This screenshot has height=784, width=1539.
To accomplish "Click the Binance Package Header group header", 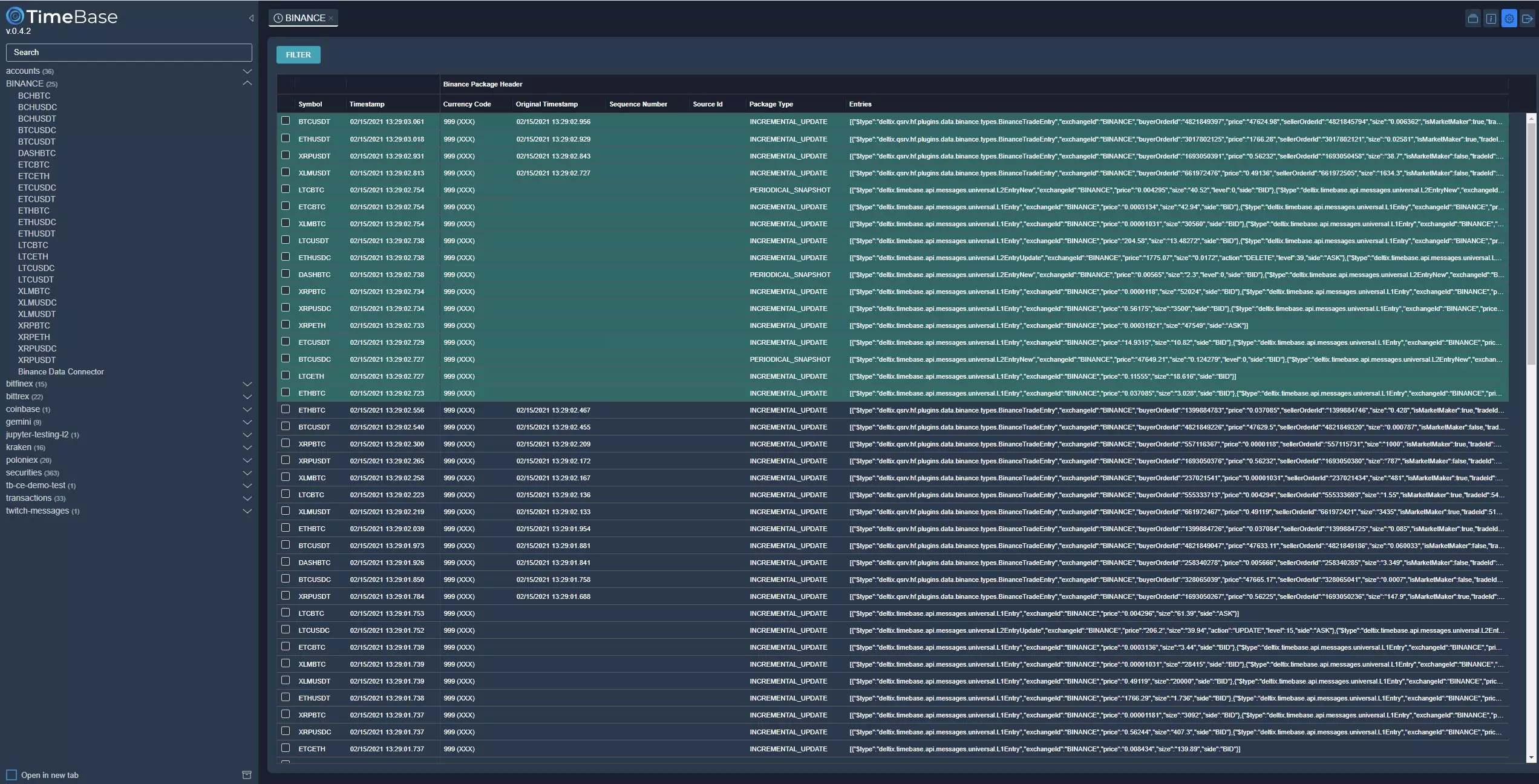I will (x=483, y=84).
